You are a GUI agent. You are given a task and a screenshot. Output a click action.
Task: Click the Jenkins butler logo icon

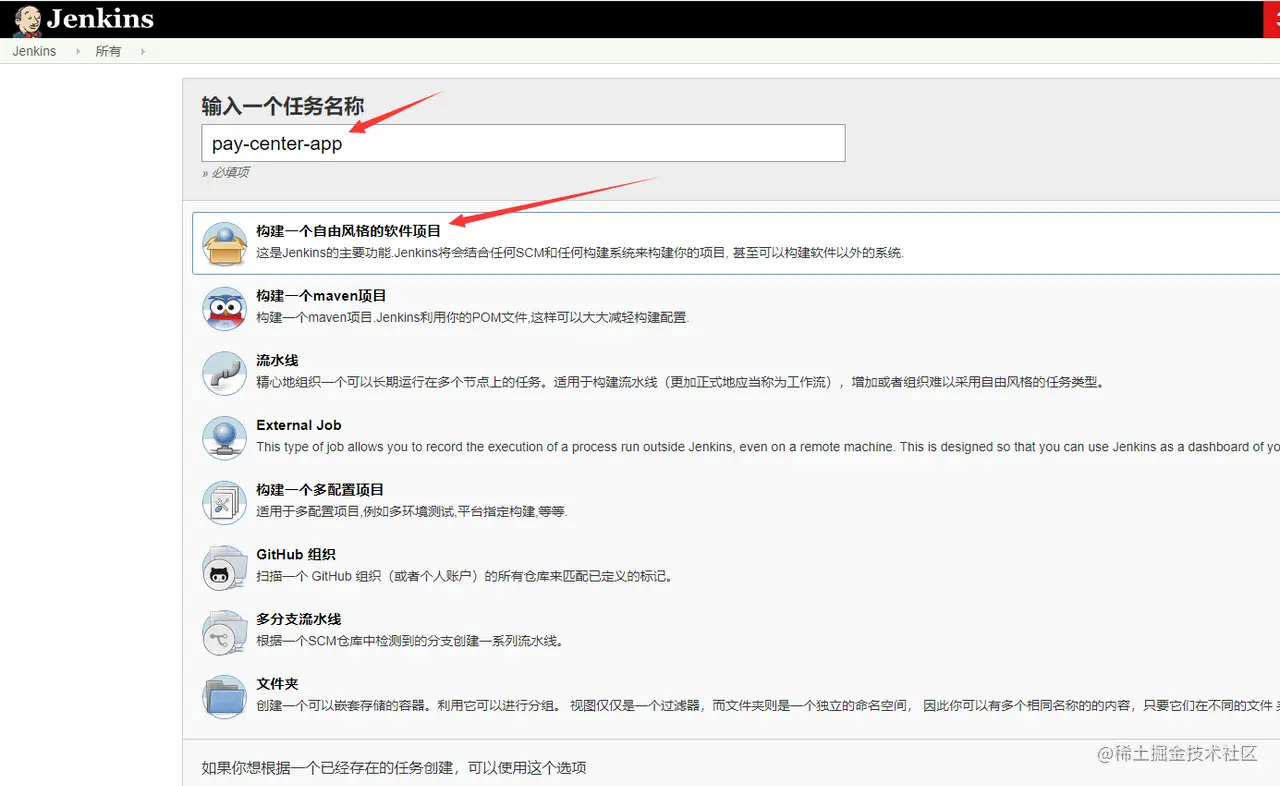[27, 19]
